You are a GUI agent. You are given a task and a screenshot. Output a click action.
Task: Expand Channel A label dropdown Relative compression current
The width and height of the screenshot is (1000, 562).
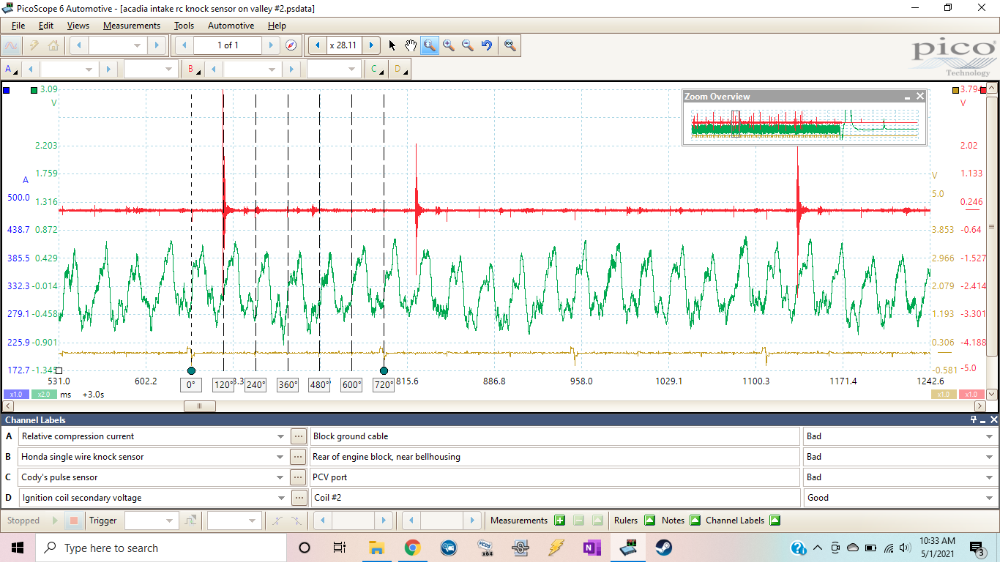click(280, 436)
